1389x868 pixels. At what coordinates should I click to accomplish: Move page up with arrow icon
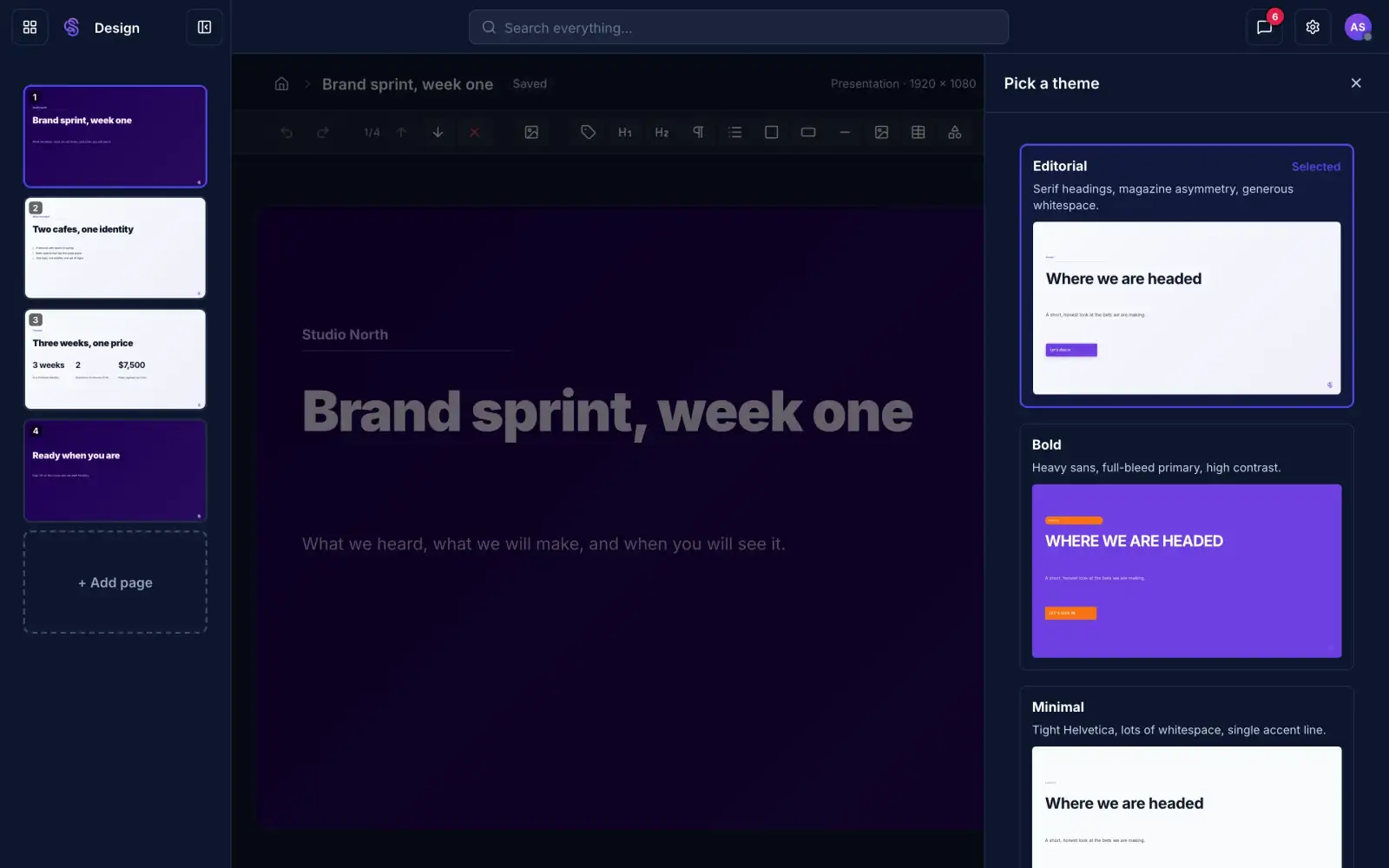(402, 132)
